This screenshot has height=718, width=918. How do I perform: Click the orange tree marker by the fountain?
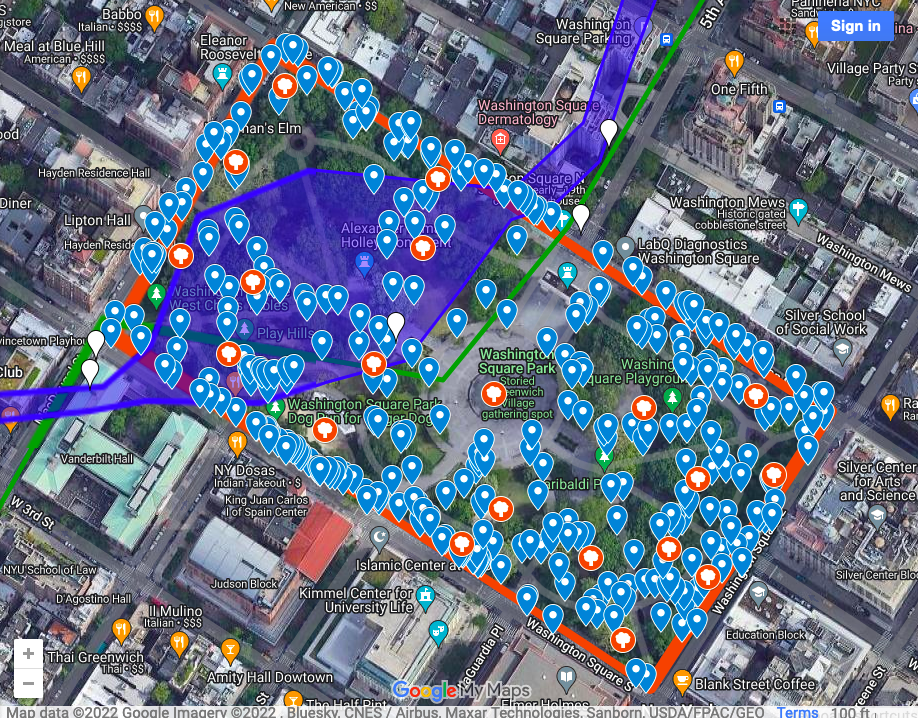click(x=494, y=394)
